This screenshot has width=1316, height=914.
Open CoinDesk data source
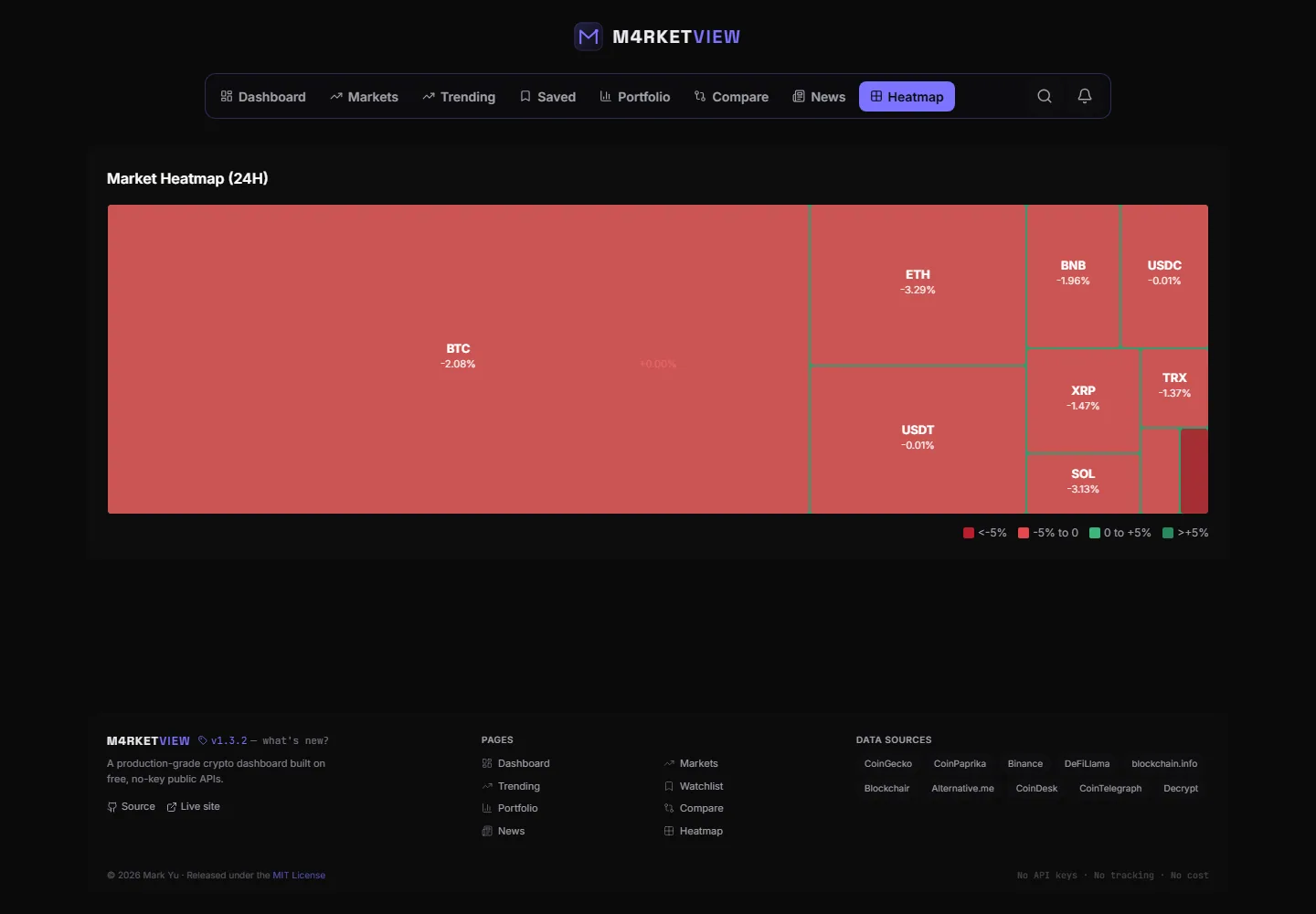[x=1036, y=789]
